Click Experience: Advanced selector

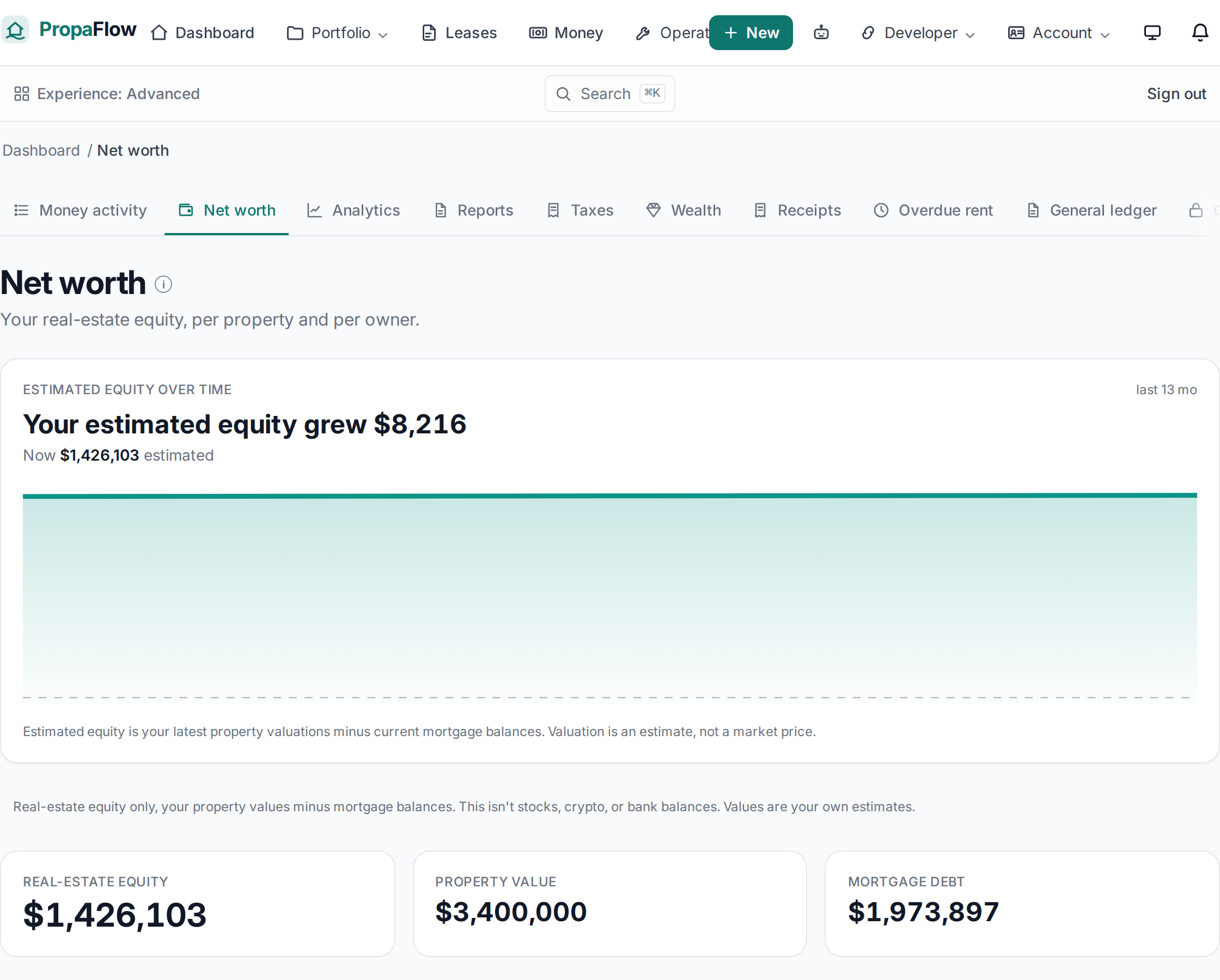click(x=107, y=93)
